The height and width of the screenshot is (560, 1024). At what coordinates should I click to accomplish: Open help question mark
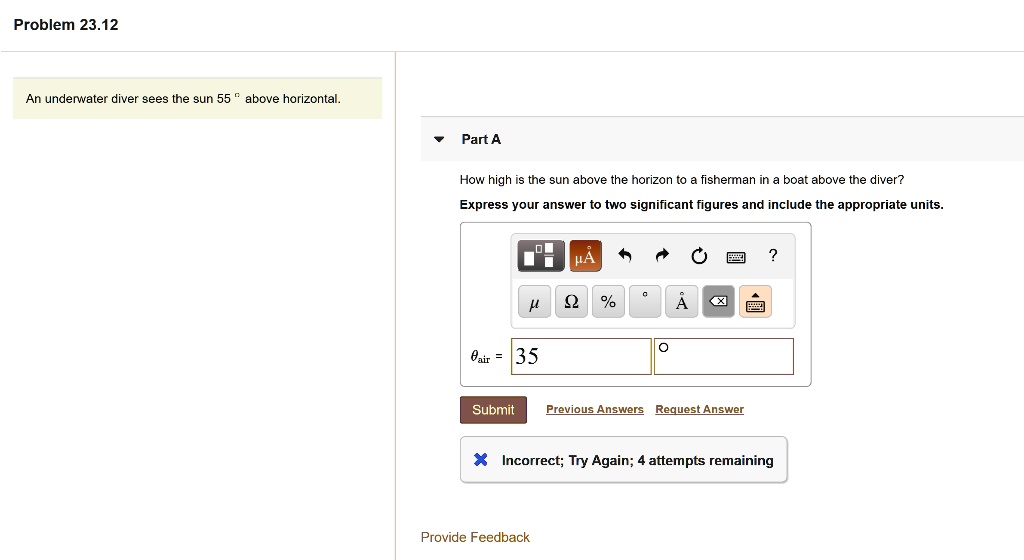772,256
